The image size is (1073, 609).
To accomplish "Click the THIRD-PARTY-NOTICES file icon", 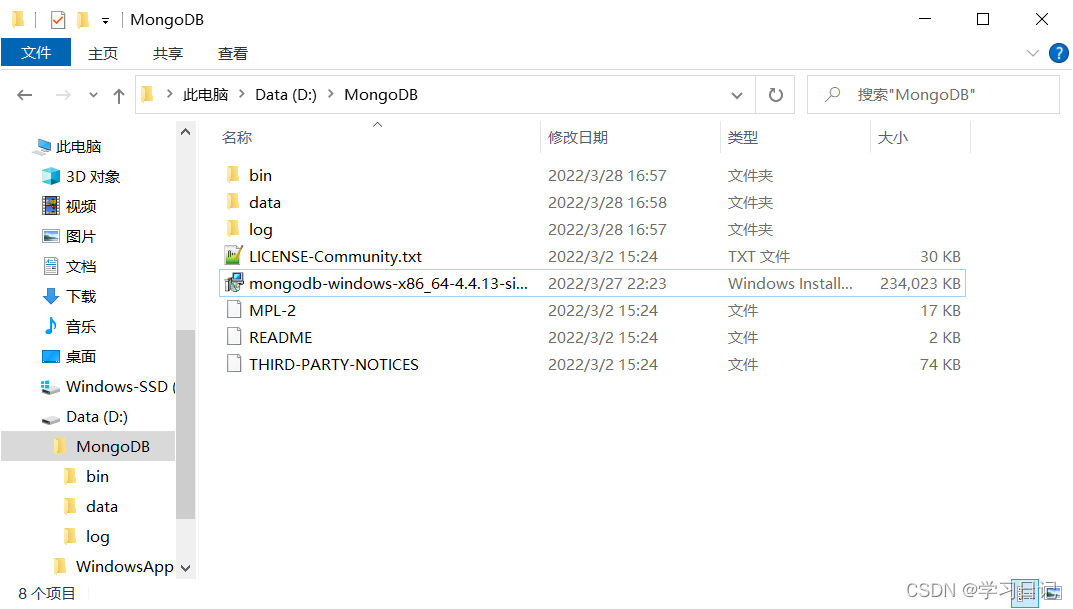I will 234,364.
